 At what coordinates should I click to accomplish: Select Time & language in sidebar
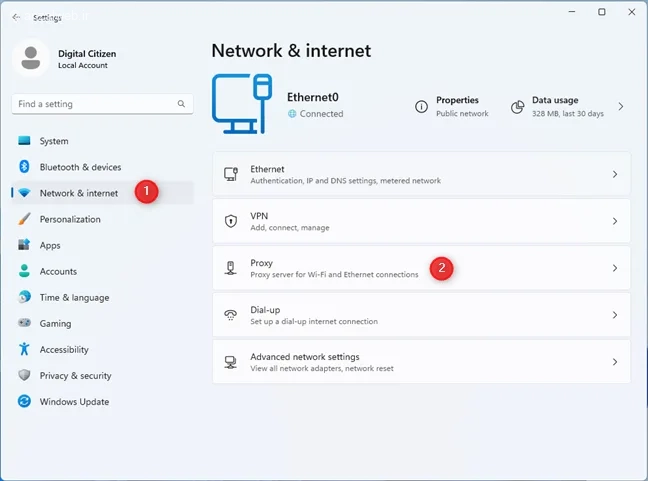pyautogui.click(x=74, y=297)
